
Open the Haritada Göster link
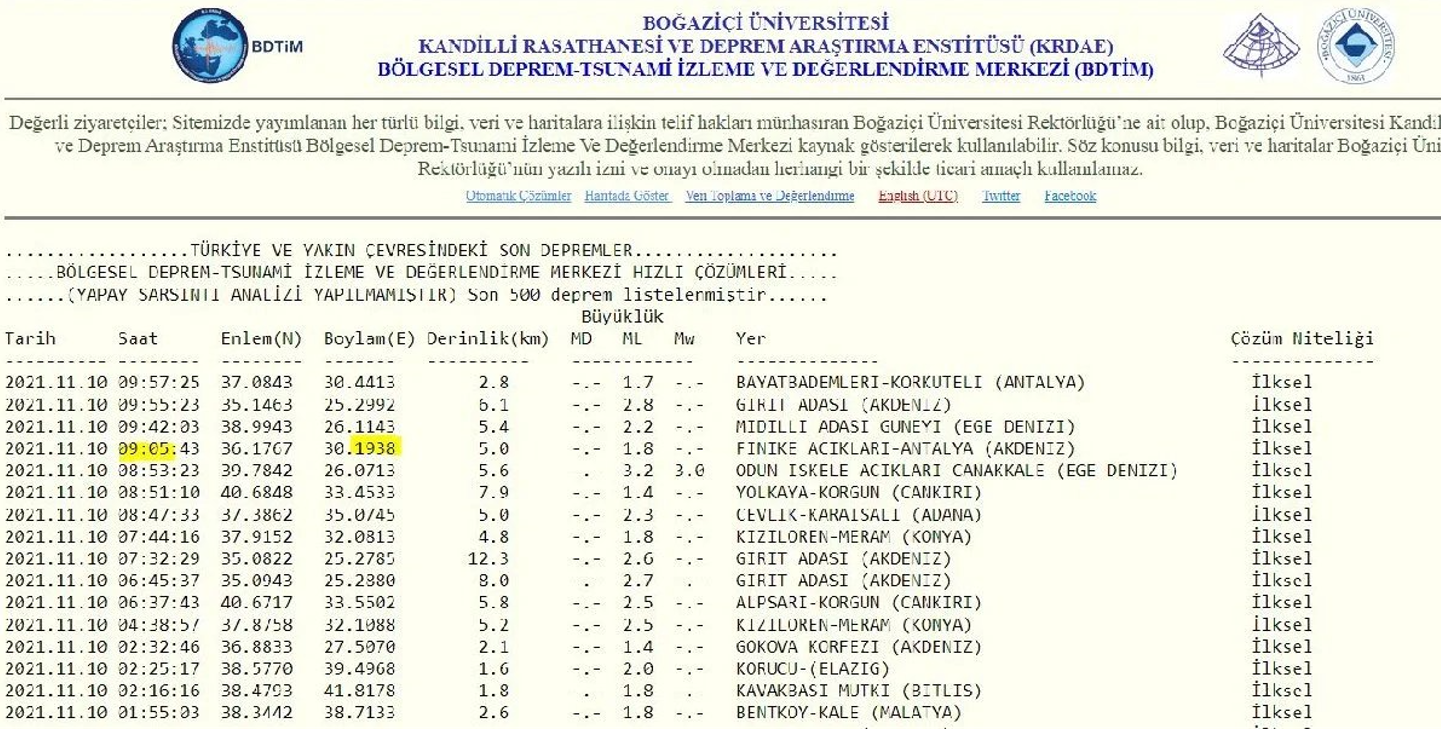coord(627,196)
